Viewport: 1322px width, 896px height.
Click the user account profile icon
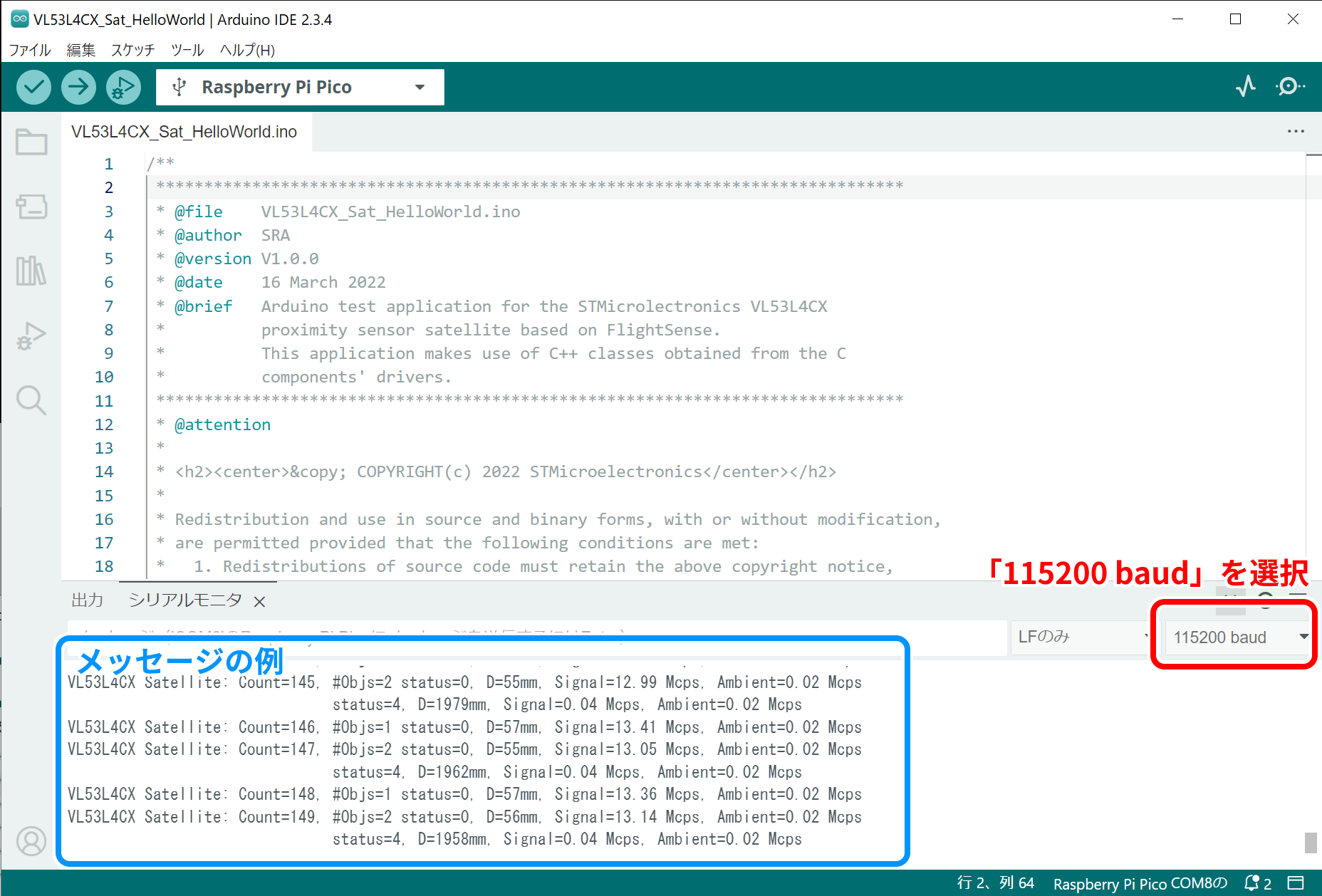pyautogui.click(x=31, y=841)
